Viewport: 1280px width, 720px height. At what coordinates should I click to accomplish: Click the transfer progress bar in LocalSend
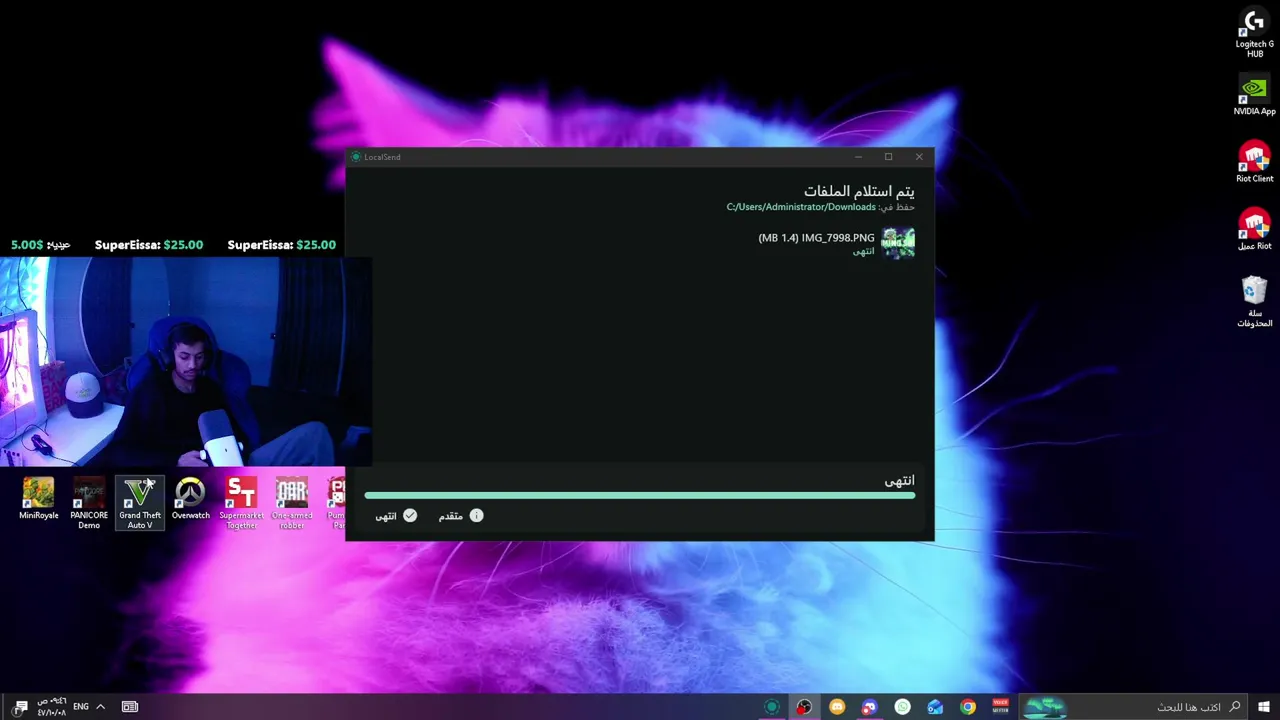pos(639,495)
